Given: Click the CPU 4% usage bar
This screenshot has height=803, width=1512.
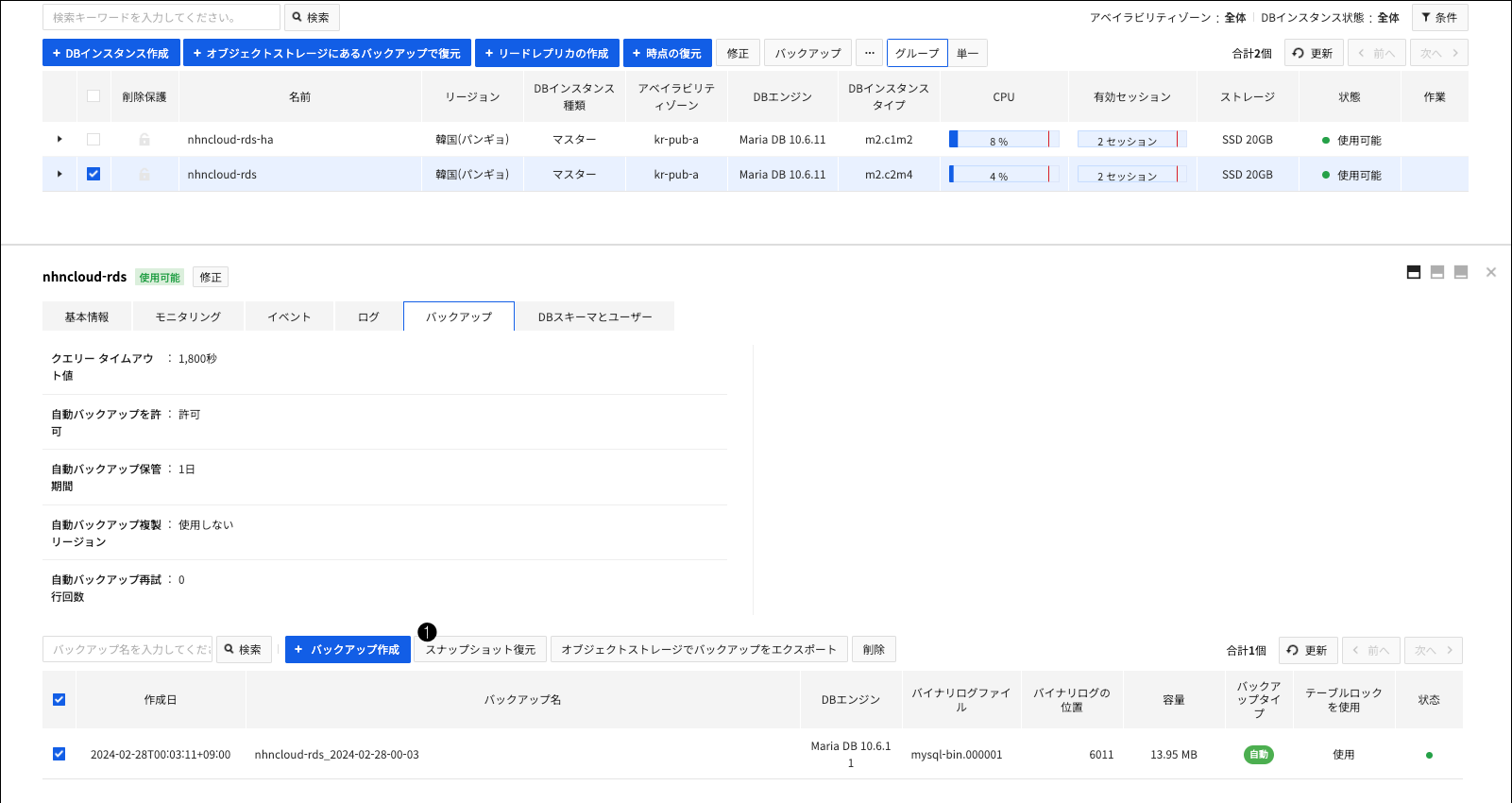Looking at the screenshot, I should point(1004,175).
